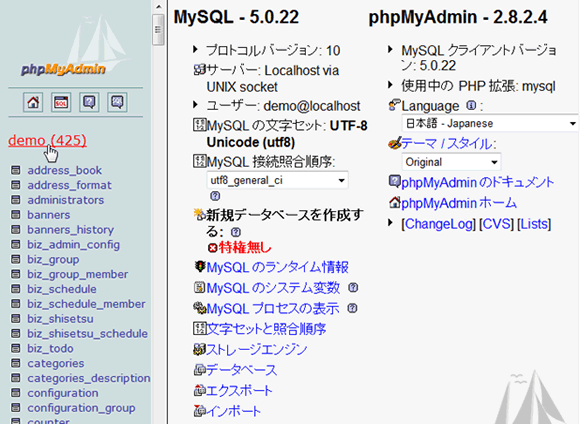Select the categories table in sidebar
Viewport: 580px width, 424px height.
56,363
